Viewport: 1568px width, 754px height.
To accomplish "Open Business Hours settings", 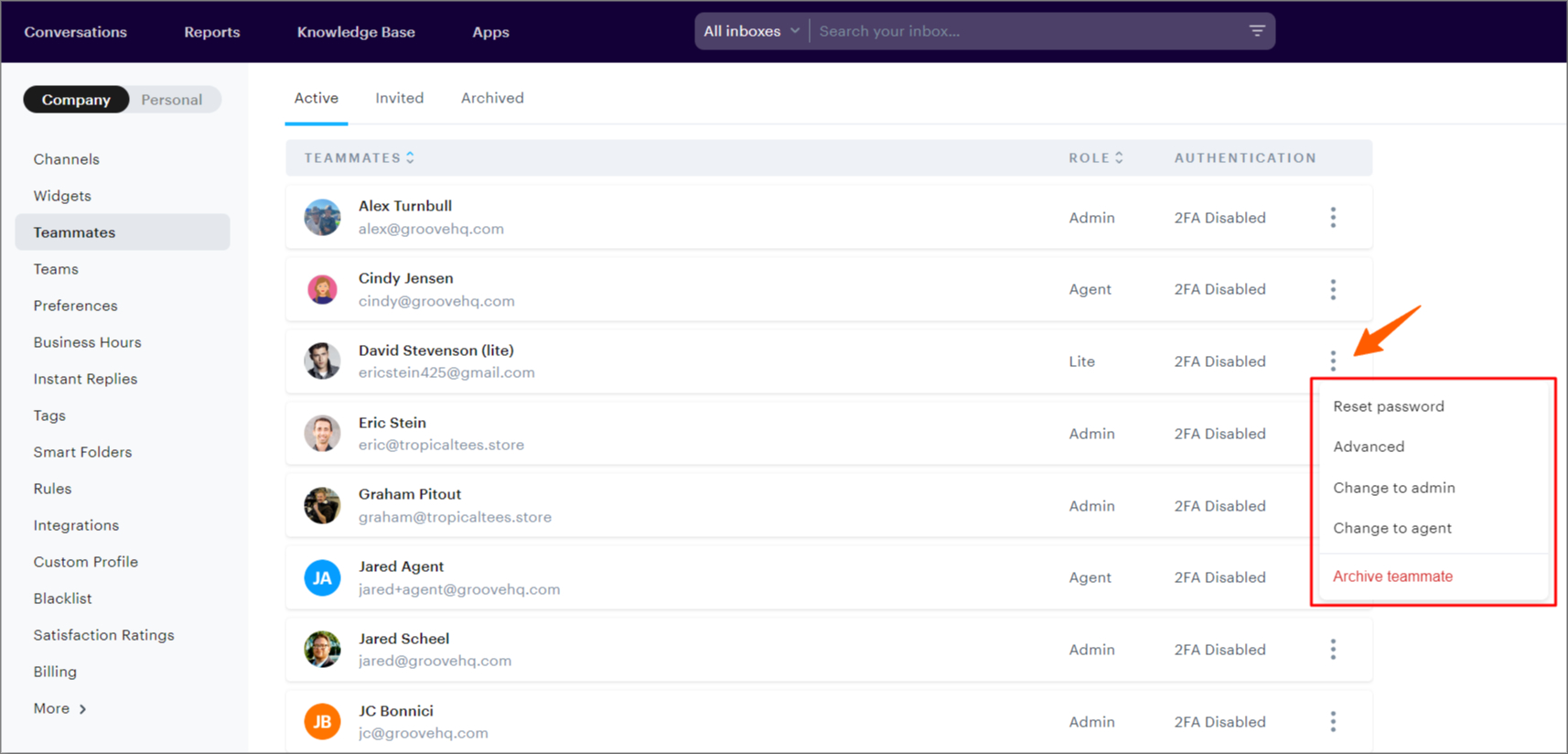I will [x=88, y=342].
